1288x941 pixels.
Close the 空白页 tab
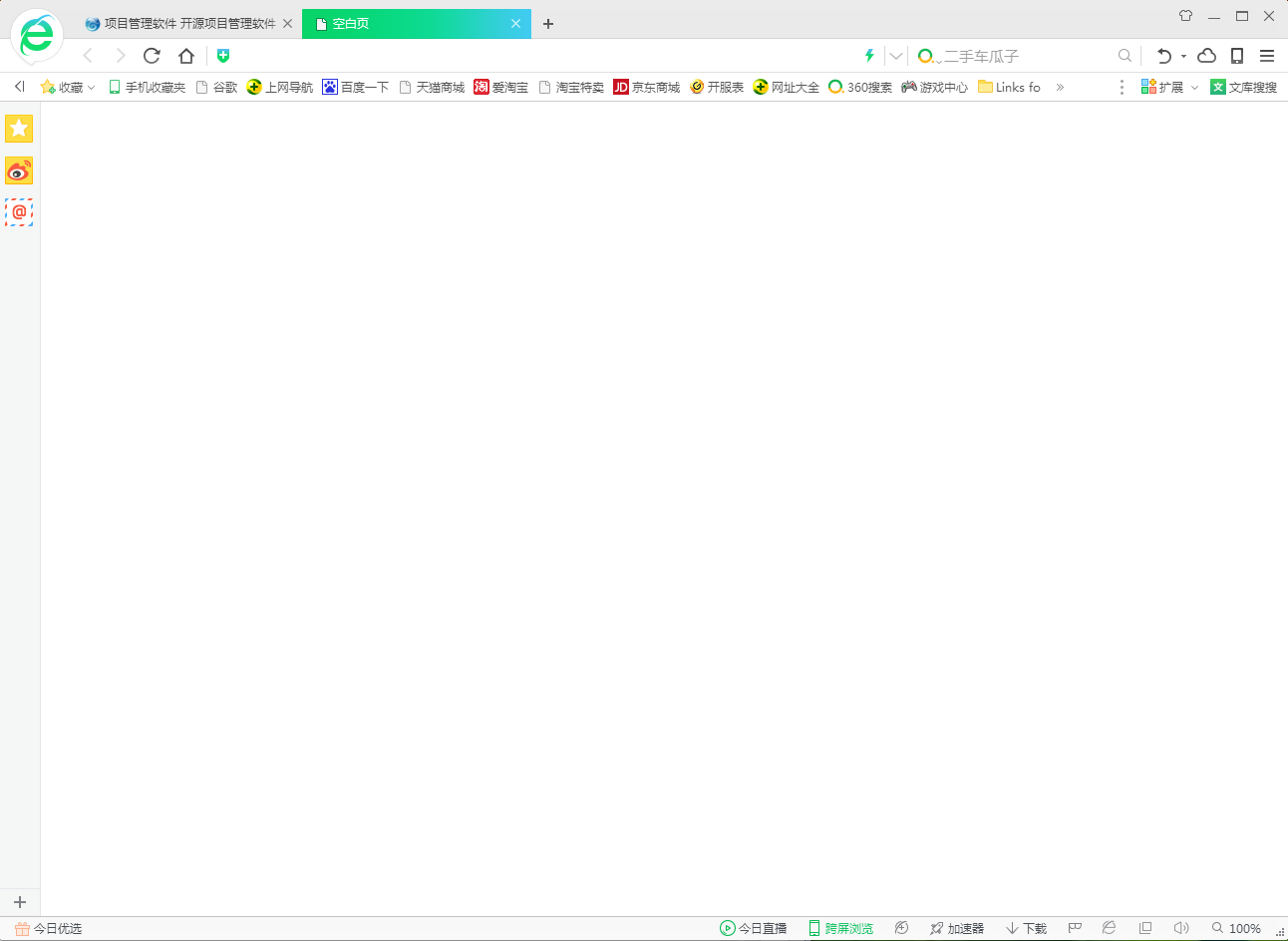(515, 24)
